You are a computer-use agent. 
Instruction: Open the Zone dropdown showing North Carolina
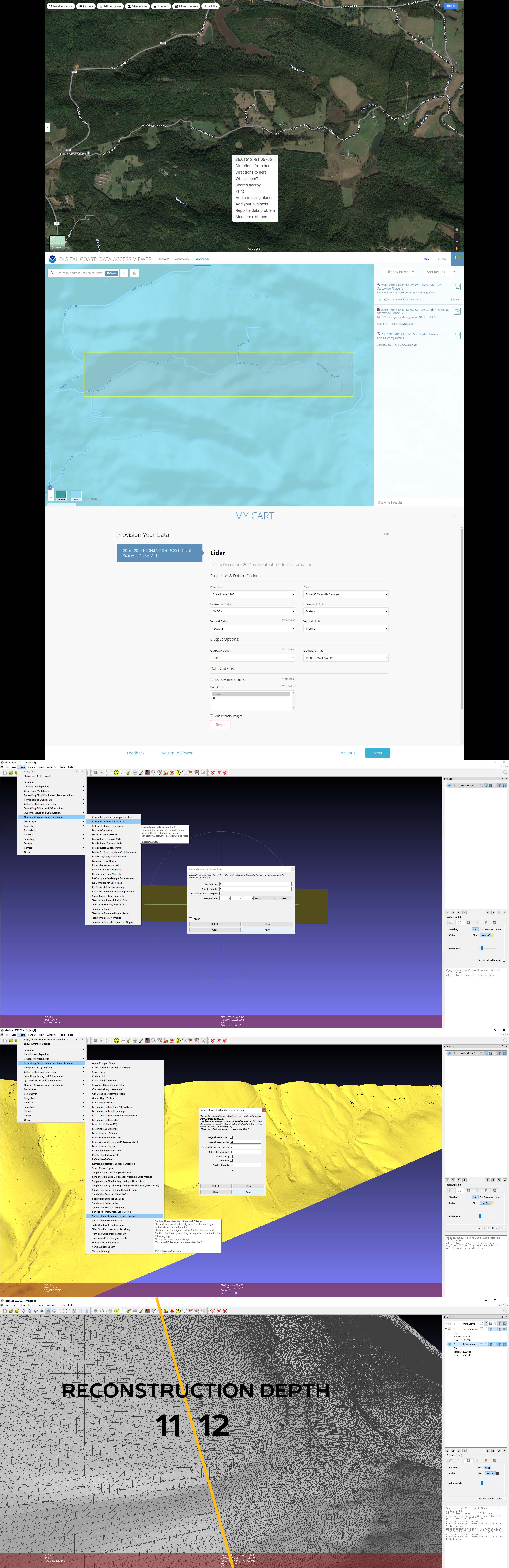(346, 594)
